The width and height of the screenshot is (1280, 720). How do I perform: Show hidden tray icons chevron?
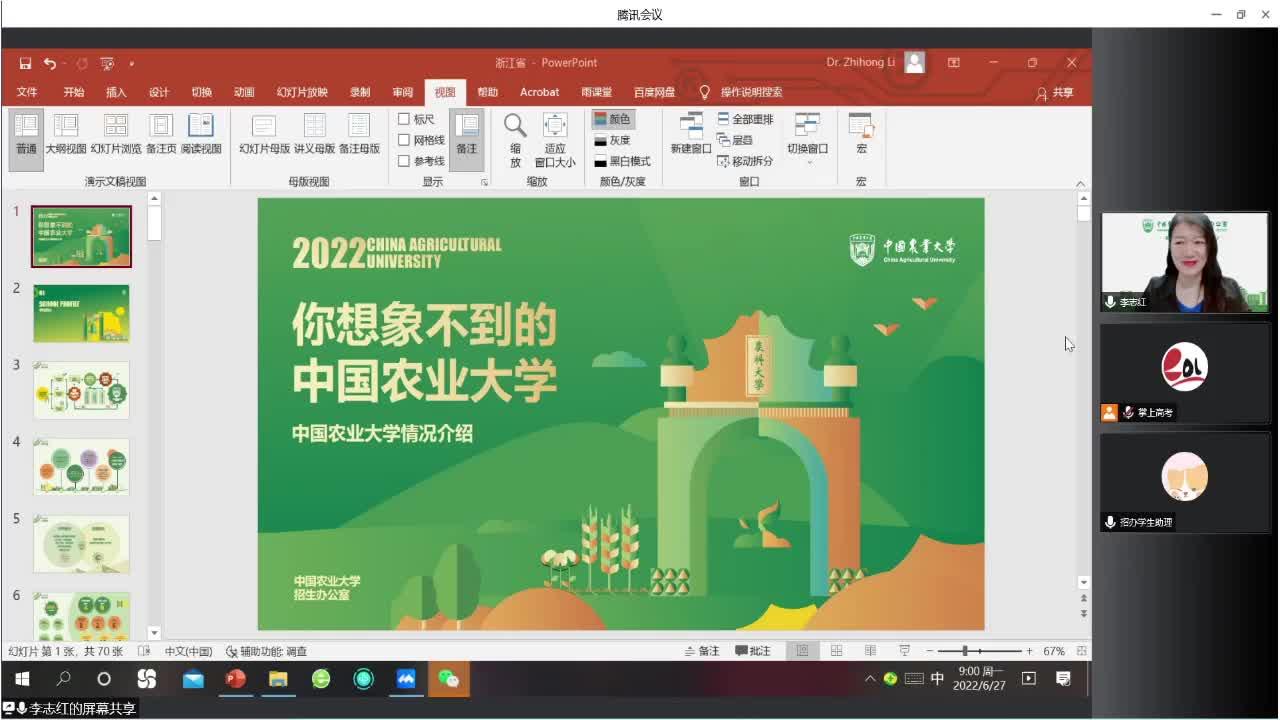pyautogui.click(x=869, y=679)
